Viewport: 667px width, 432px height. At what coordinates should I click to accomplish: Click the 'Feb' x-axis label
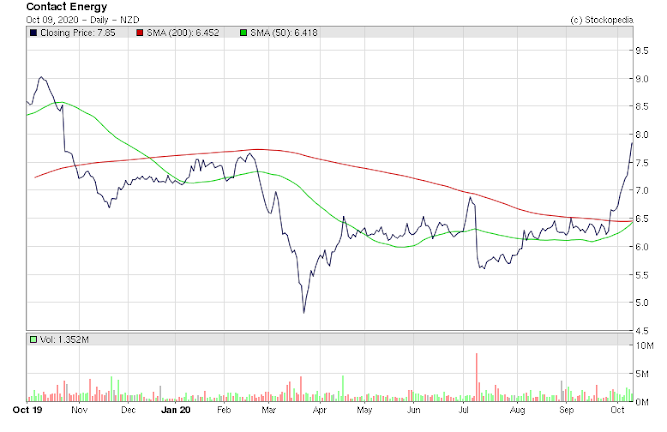point(224,410)
